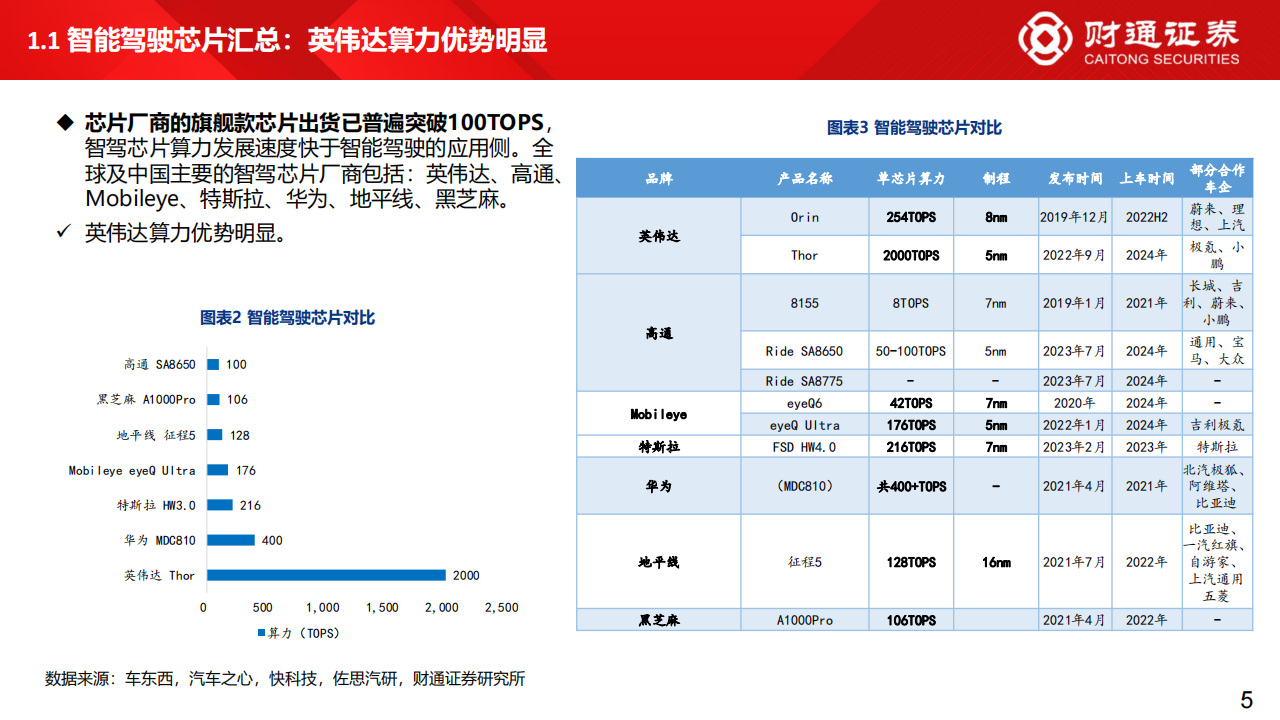Viewport: 1280px width, 720px height.
Task: Click table header 发布时间
Action: coord(1074,178)
